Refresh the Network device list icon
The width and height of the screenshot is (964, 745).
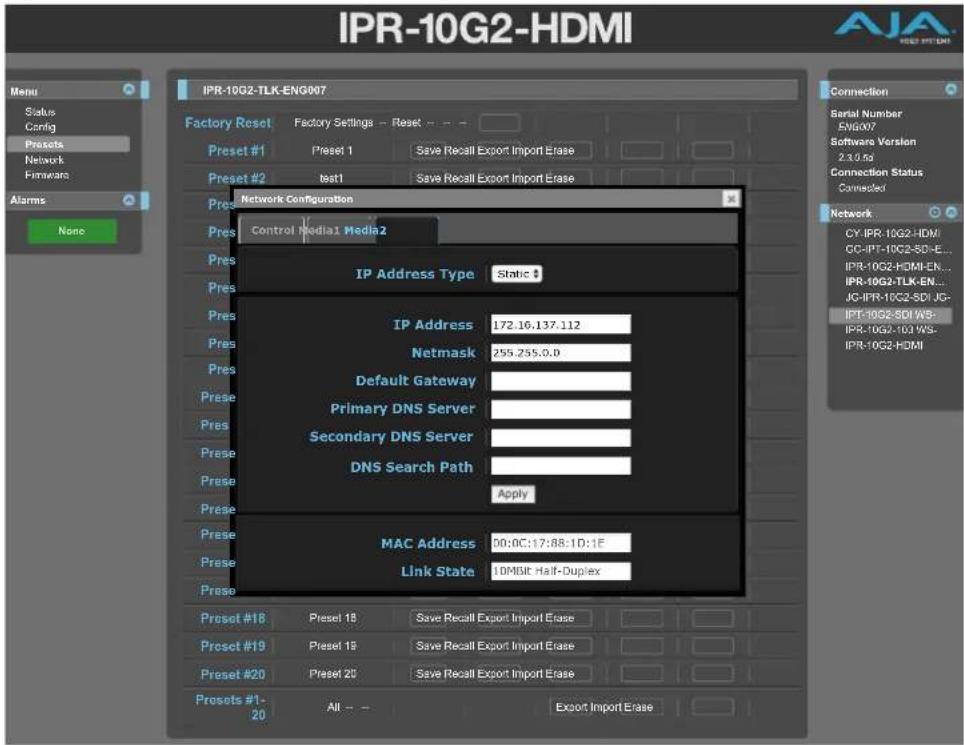click(934, 212)
